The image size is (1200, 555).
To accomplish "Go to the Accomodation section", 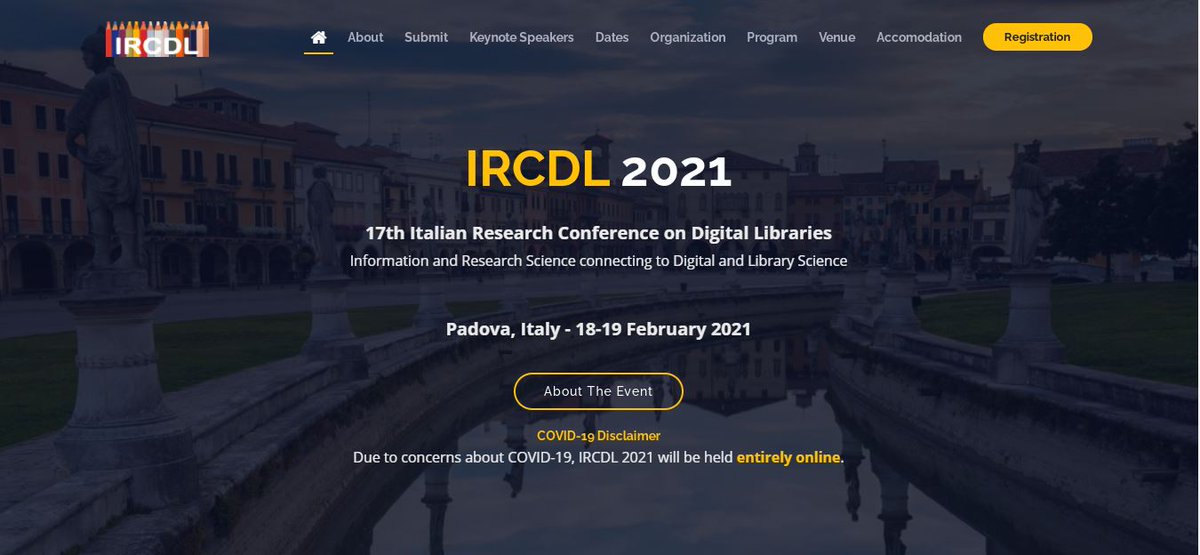I will [919, 37].
